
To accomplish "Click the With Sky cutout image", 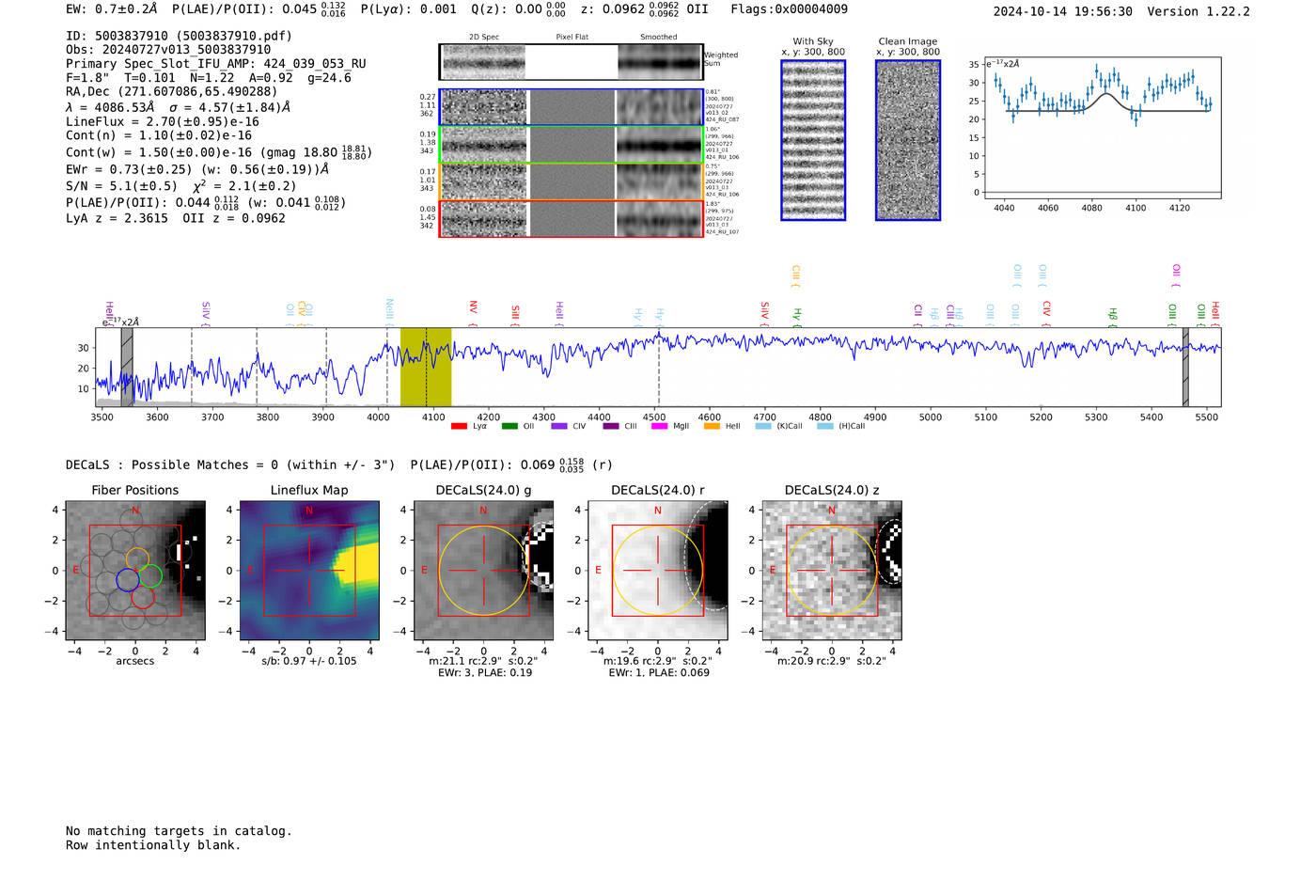I will point(813,140).
